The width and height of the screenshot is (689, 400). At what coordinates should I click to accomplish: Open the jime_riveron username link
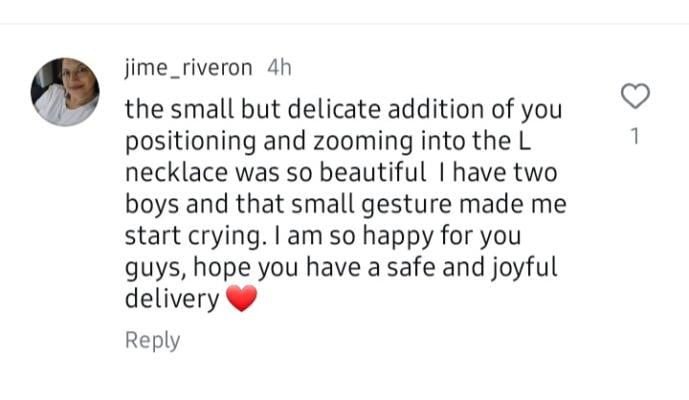point(191,67)
